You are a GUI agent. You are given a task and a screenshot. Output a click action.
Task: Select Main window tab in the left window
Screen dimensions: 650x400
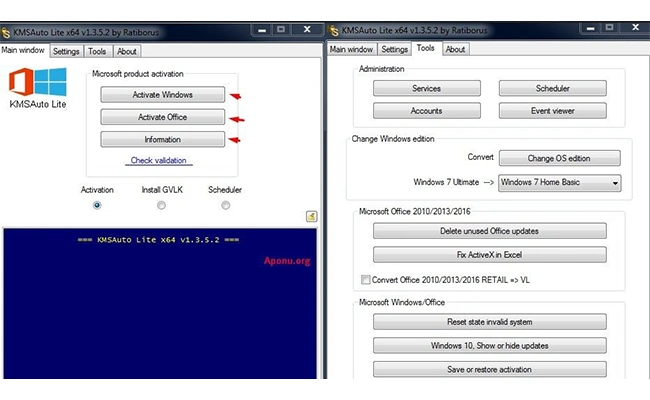point(23,50)
